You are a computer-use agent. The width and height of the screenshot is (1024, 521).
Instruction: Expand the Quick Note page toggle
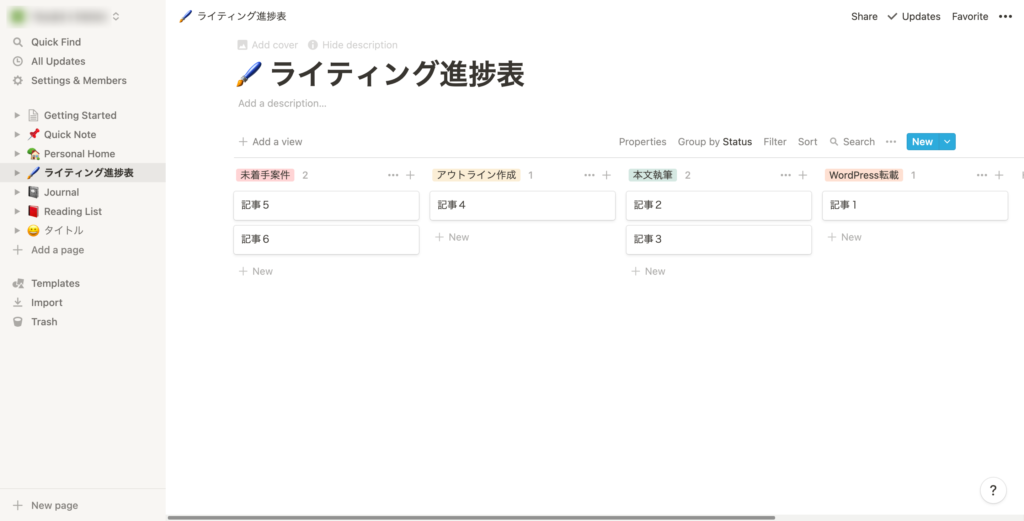18,134
